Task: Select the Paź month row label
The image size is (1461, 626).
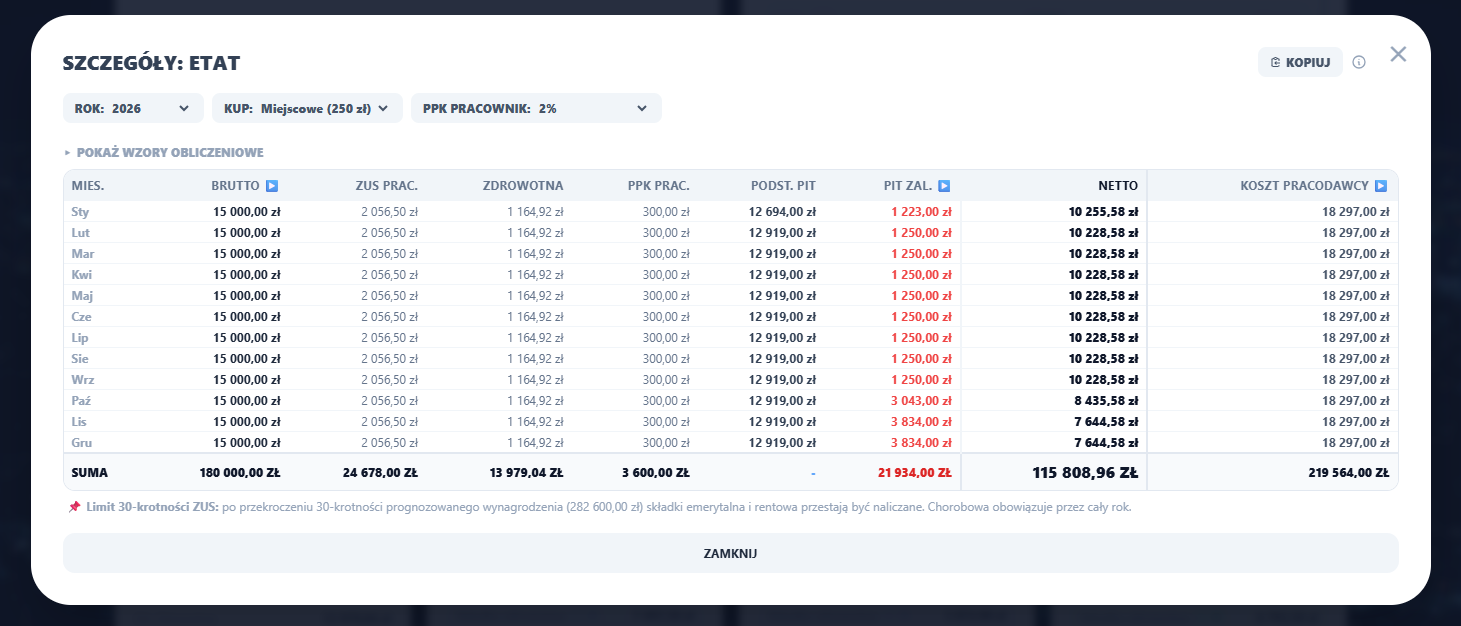Action: tap(81, 401)
